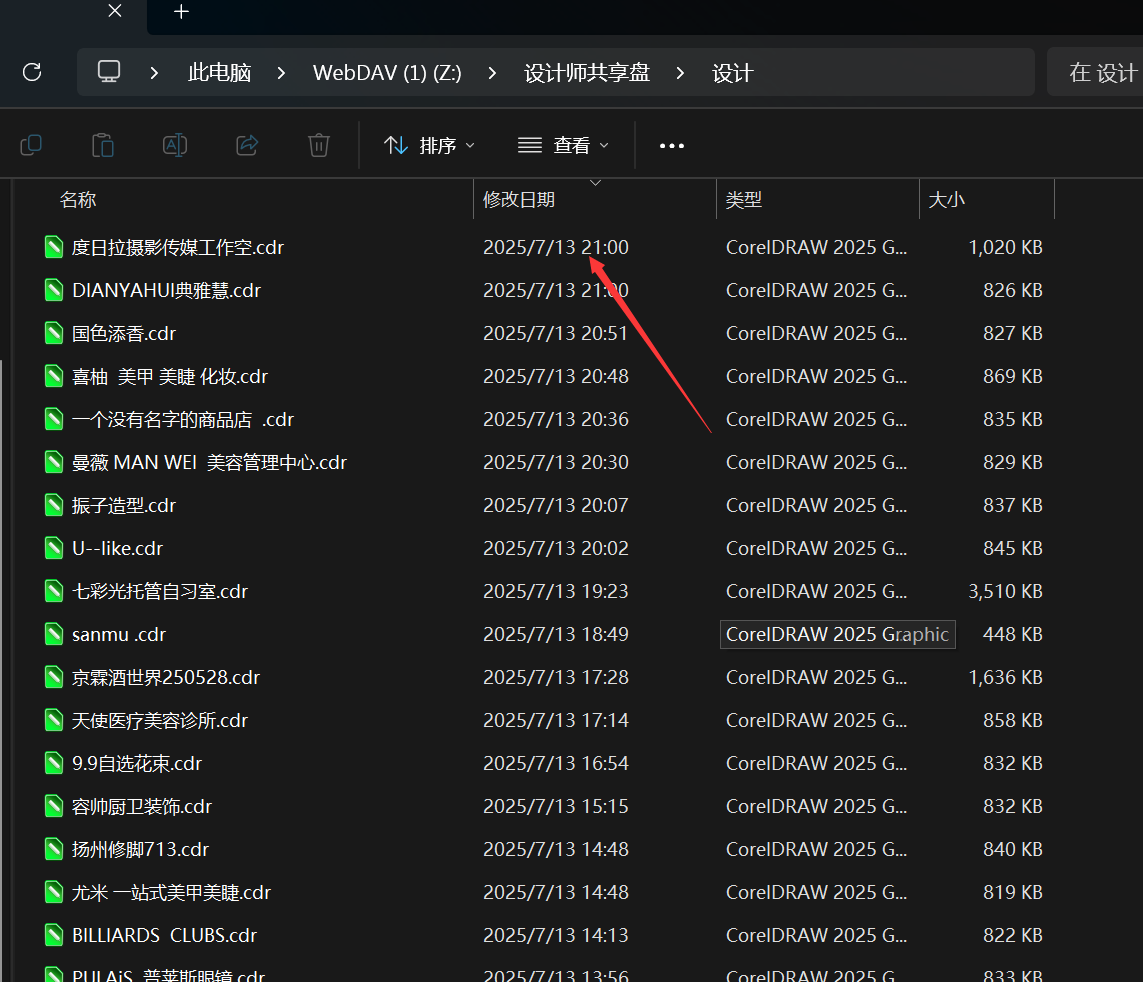This screenshot has height=982, width=1143.
Task: Expand the chevron after WebDAV (1) (Z:)
Action: pos(493,73)
